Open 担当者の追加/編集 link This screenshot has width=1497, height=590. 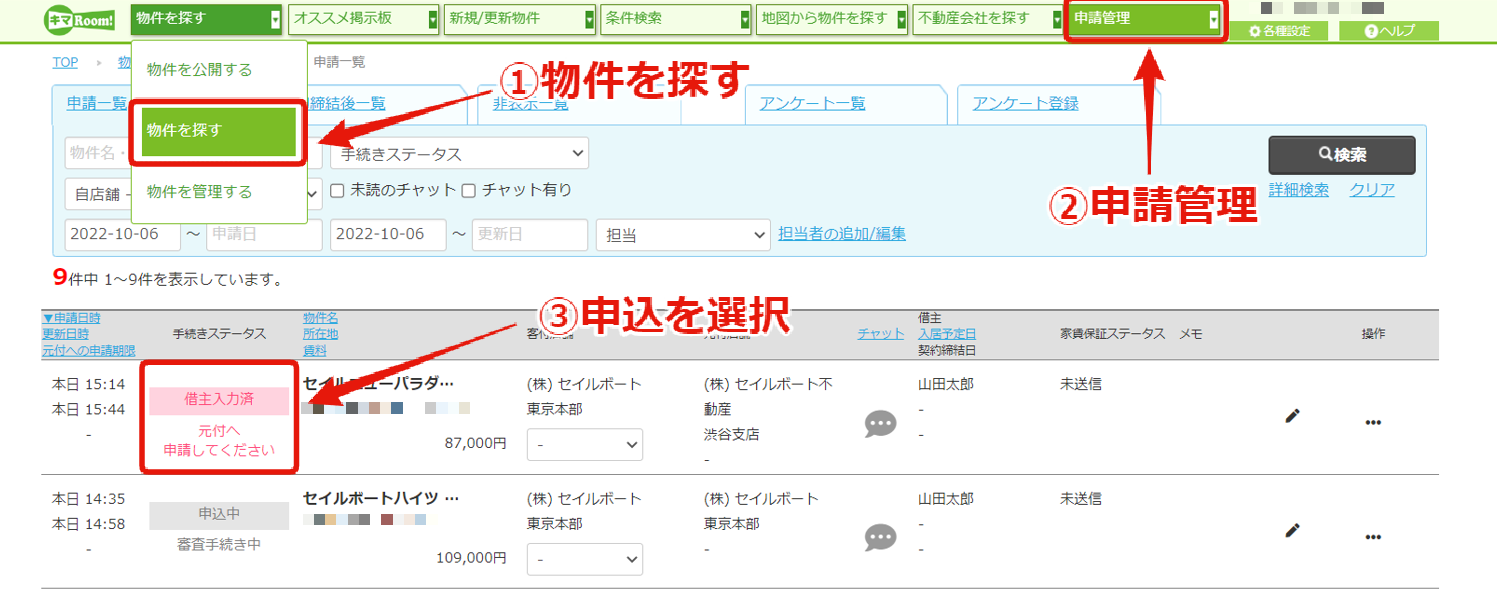pos(842,234)
